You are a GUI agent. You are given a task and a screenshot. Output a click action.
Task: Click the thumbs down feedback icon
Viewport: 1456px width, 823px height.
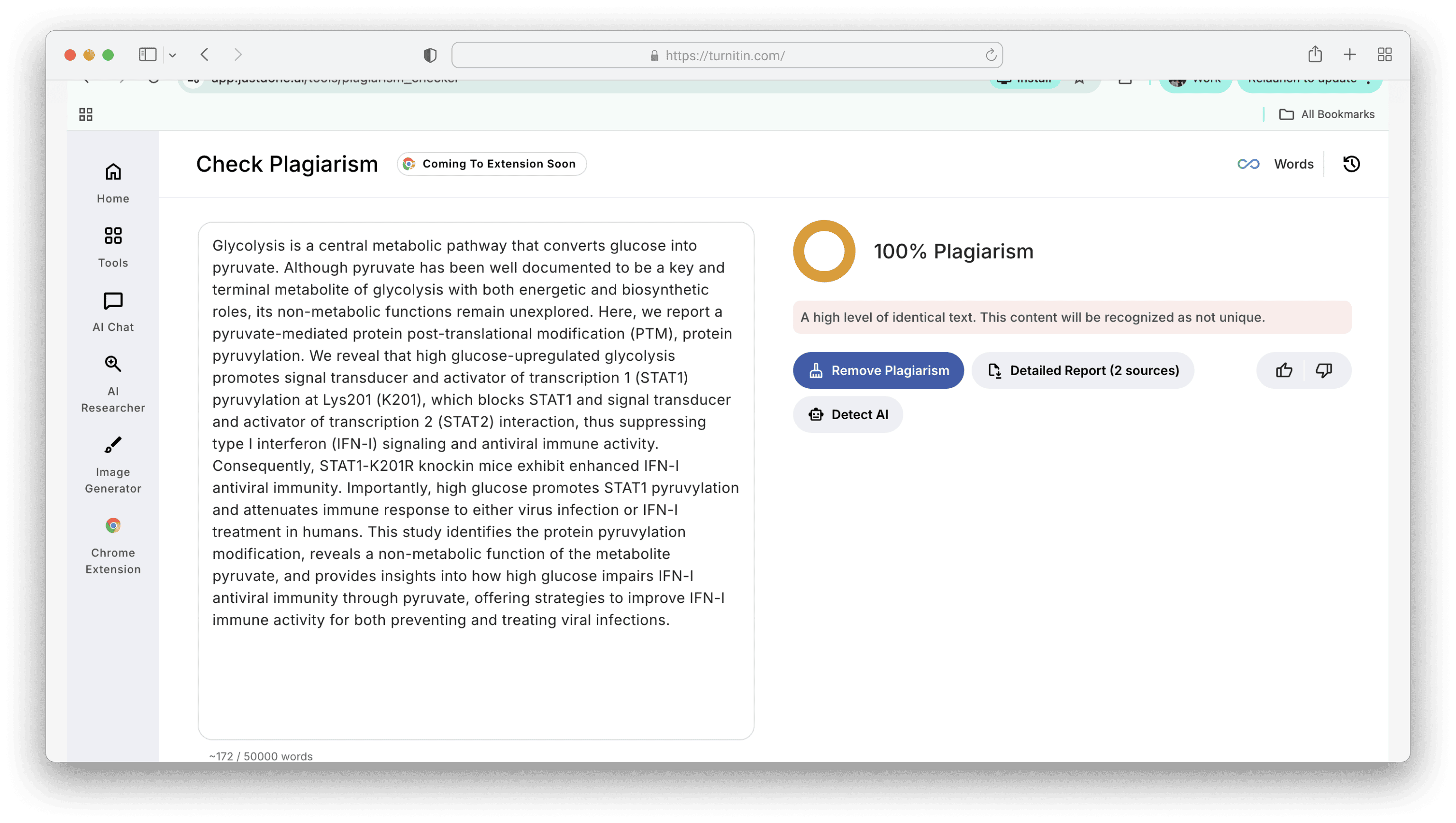1324,370
